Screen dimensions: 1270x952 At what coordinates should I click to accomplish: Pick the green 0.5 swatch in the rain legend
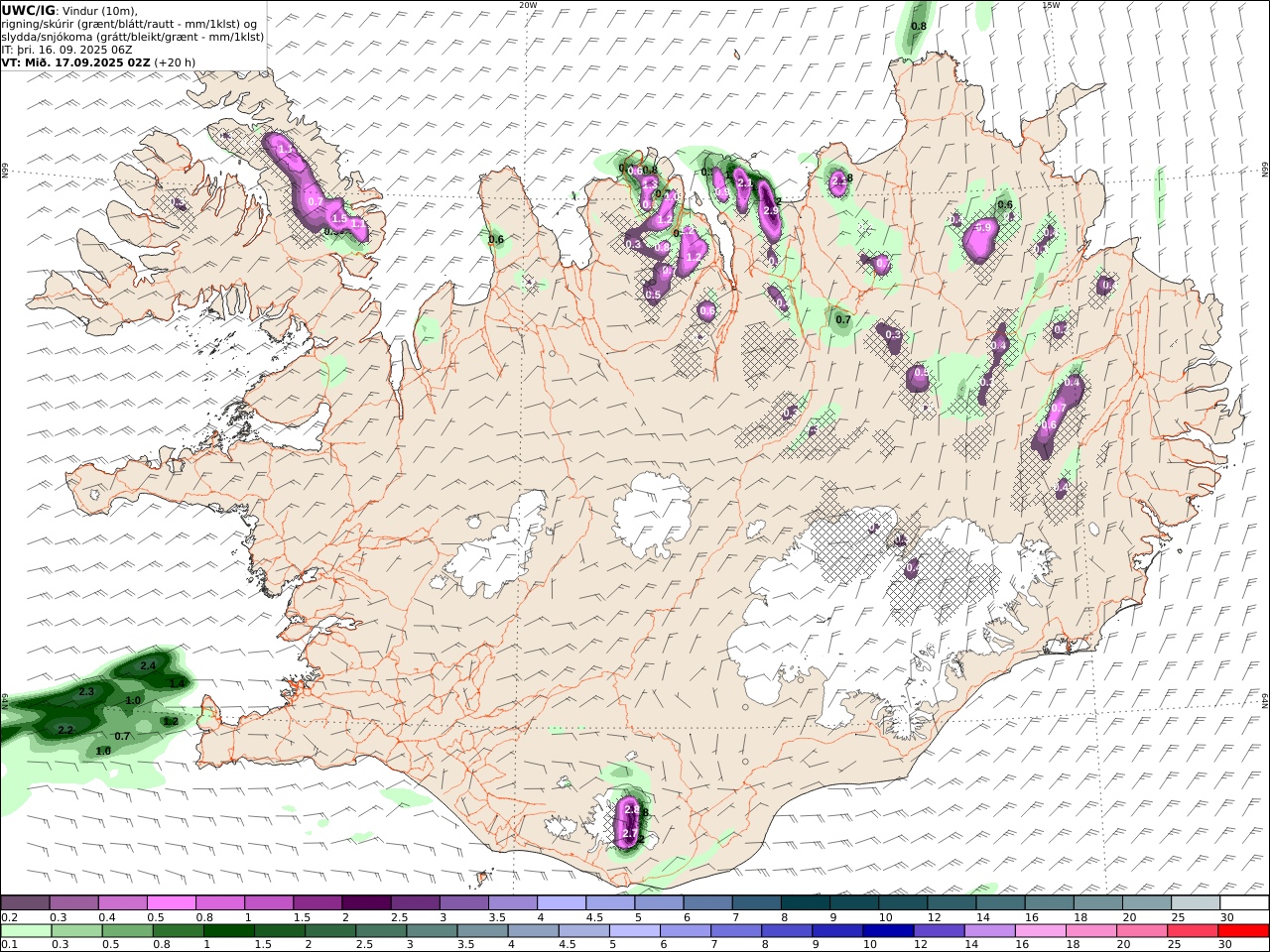(x=128, y=931)
